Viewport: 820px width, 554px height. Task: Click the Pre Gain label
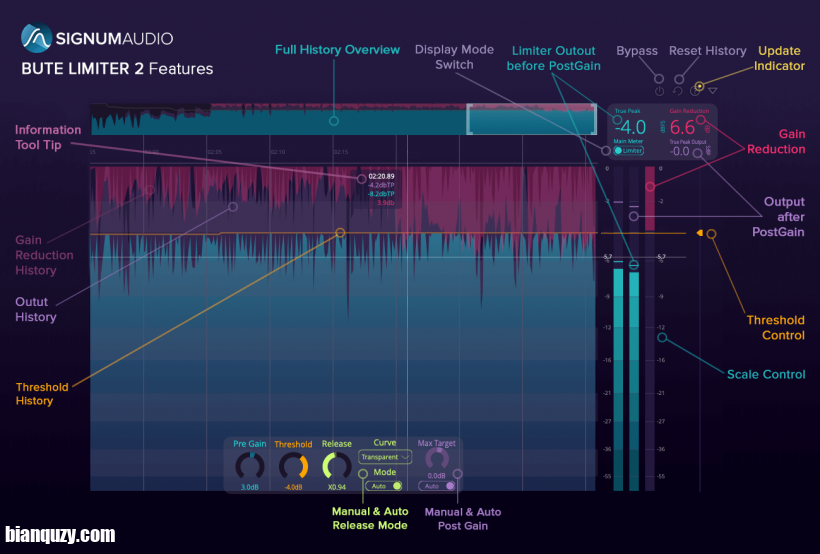point(249,444)
